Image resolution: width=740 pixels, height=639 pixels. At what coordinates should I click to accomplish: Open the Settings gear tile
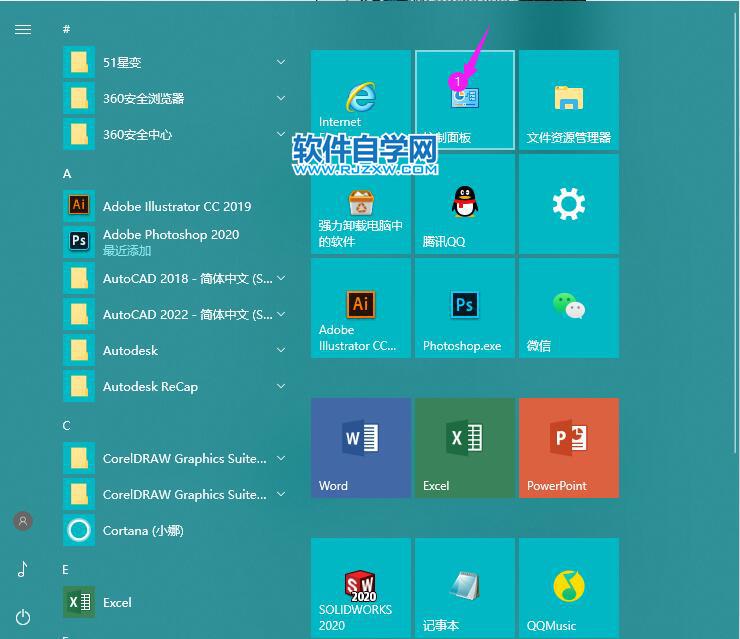coord(568,204)
